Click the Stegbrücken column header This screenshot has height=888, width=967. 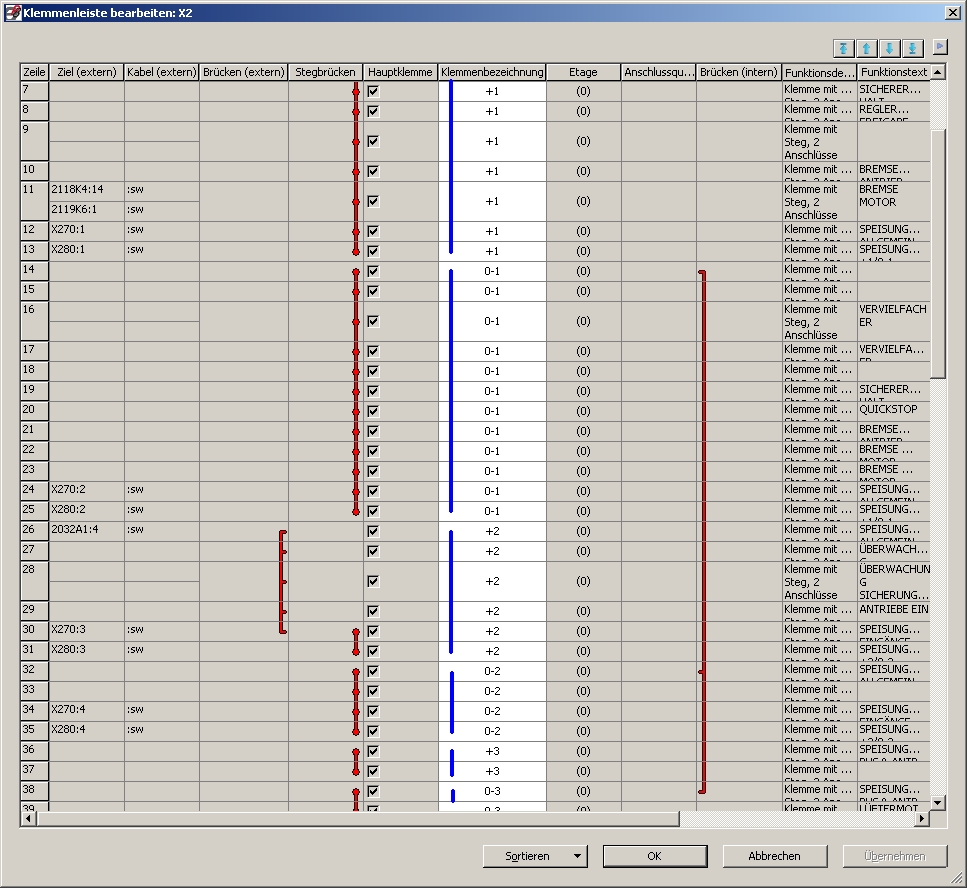point(326,72)
